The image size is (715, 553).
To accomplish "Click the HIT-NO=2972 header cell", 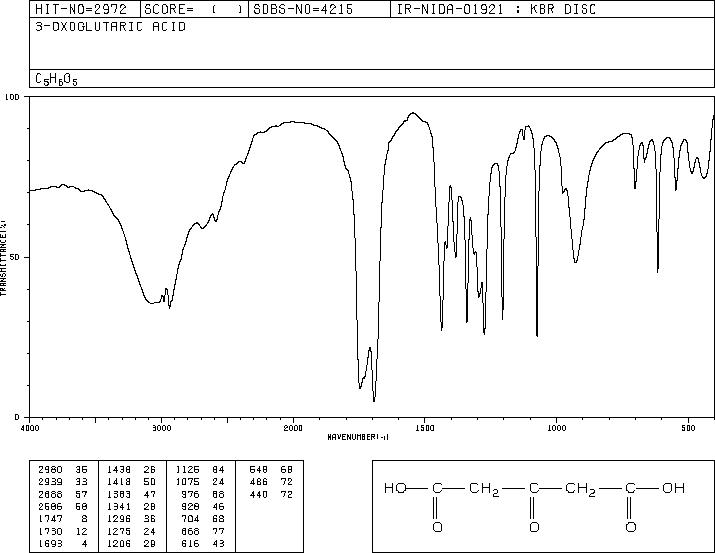I will pyautogui.click(x=81, y=9).
